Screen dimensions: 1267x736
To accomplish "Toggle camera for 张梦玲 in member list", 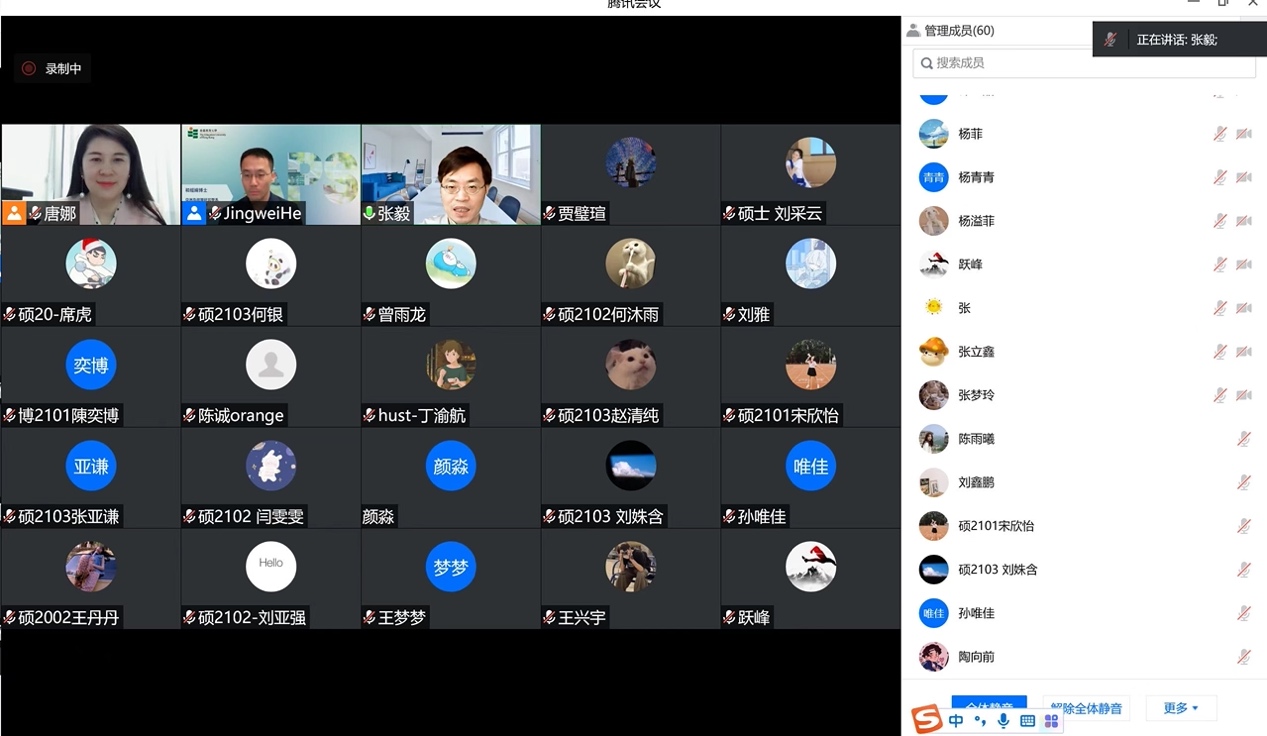I will pyautogui.click(x=1244, y=395).
